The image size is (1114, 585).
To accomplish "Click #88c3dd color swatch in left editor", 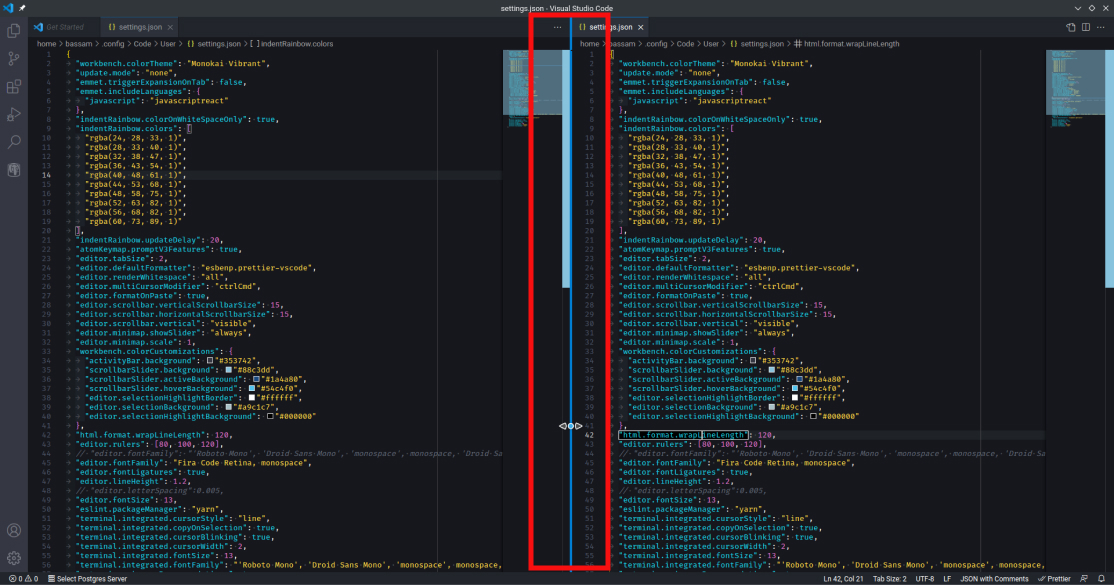I will 229,370.
